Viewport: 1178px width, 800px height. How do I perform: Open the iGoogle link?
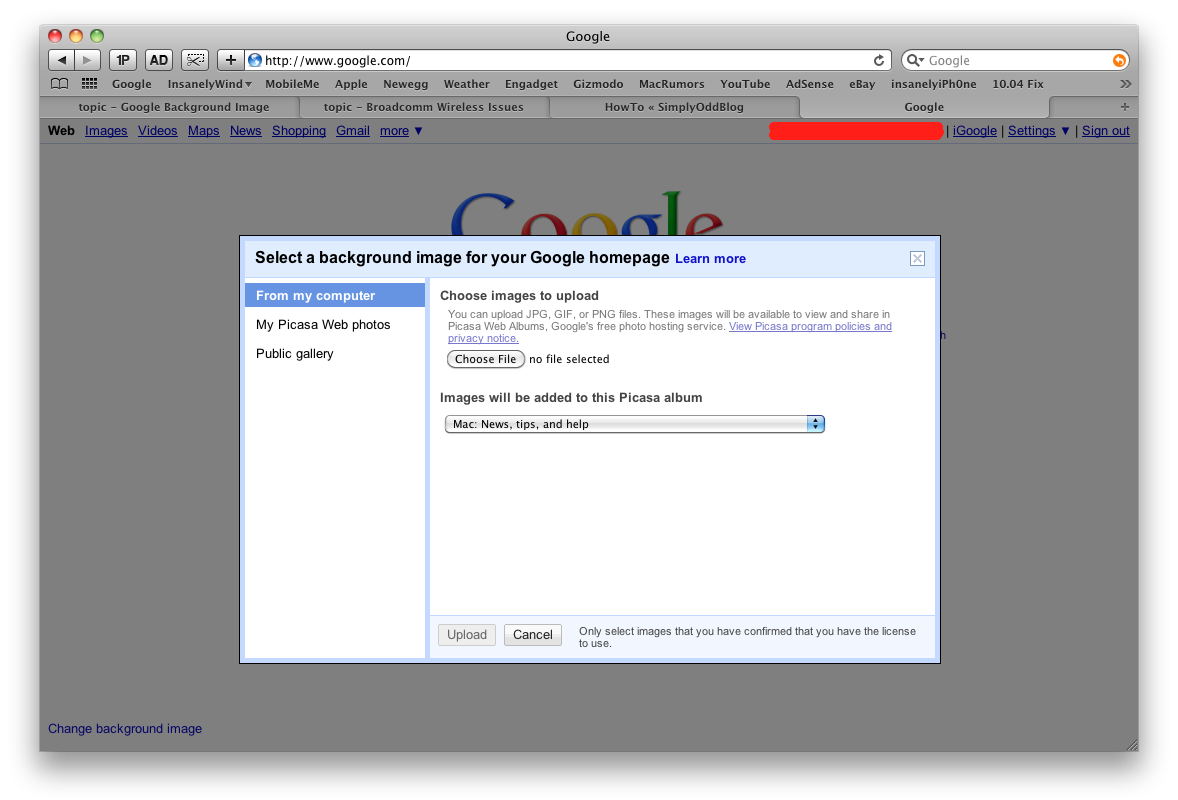tap(974, 131)
